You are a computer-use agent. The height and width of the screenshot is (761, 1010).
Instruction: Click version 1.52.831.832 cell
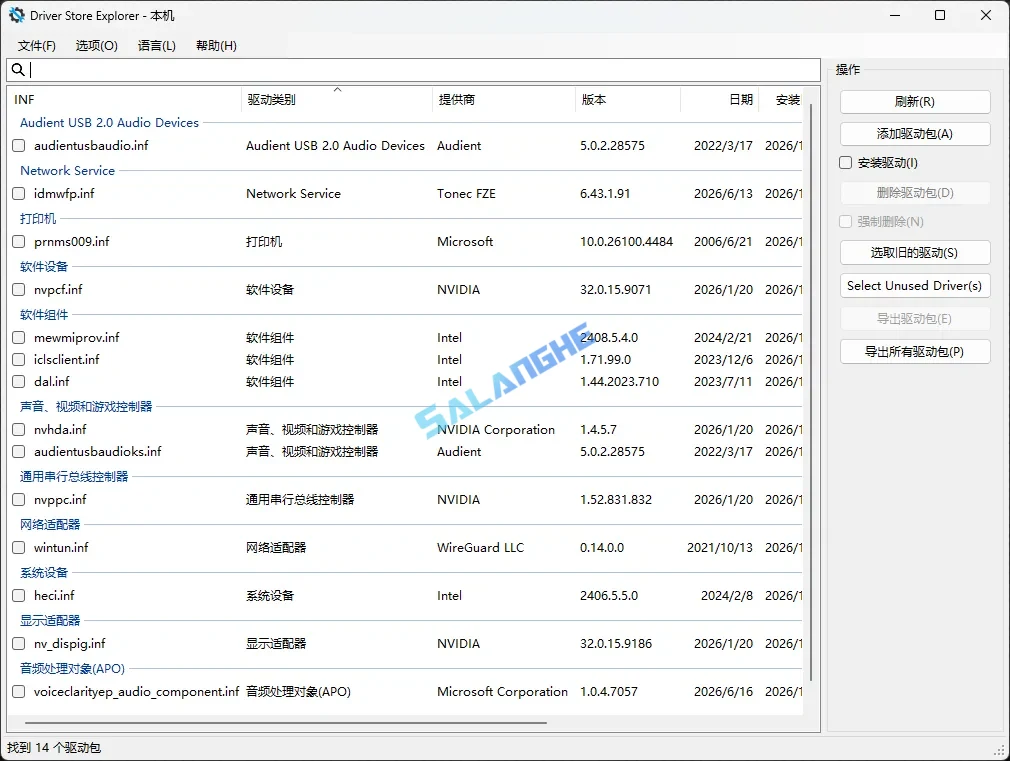click(616, 499)
